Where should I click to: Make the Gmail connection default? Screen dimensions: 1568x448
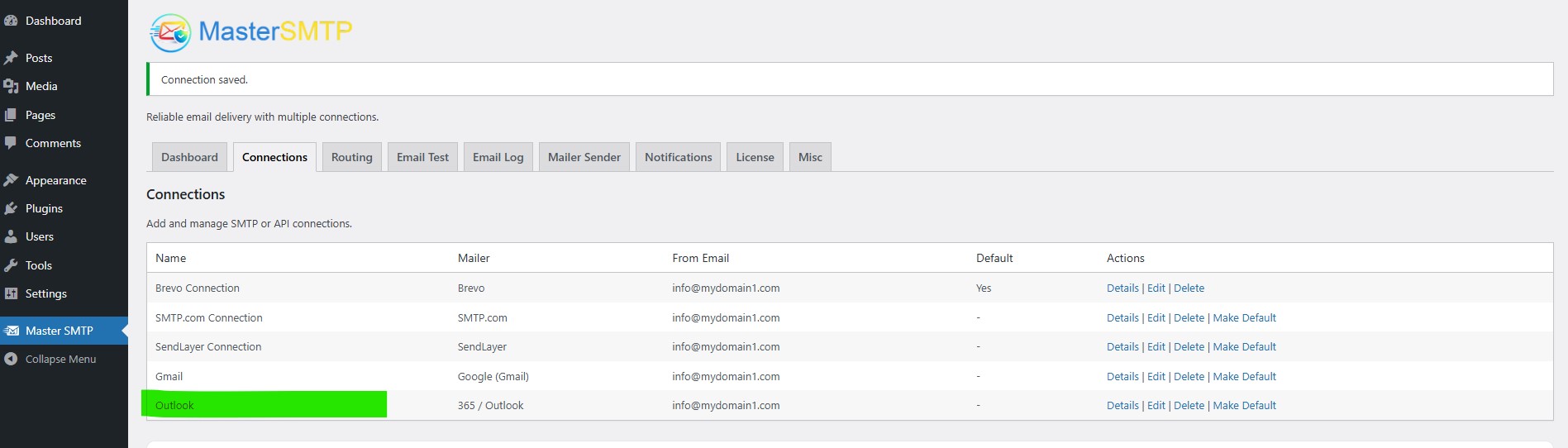click(1244, 376)
